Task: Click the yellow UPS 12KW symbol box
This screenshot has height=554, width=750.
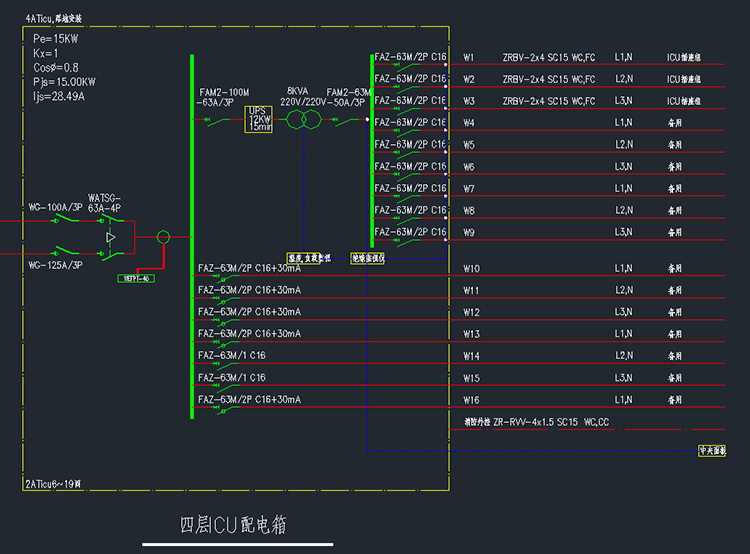Action: click(x=258, y=119)
